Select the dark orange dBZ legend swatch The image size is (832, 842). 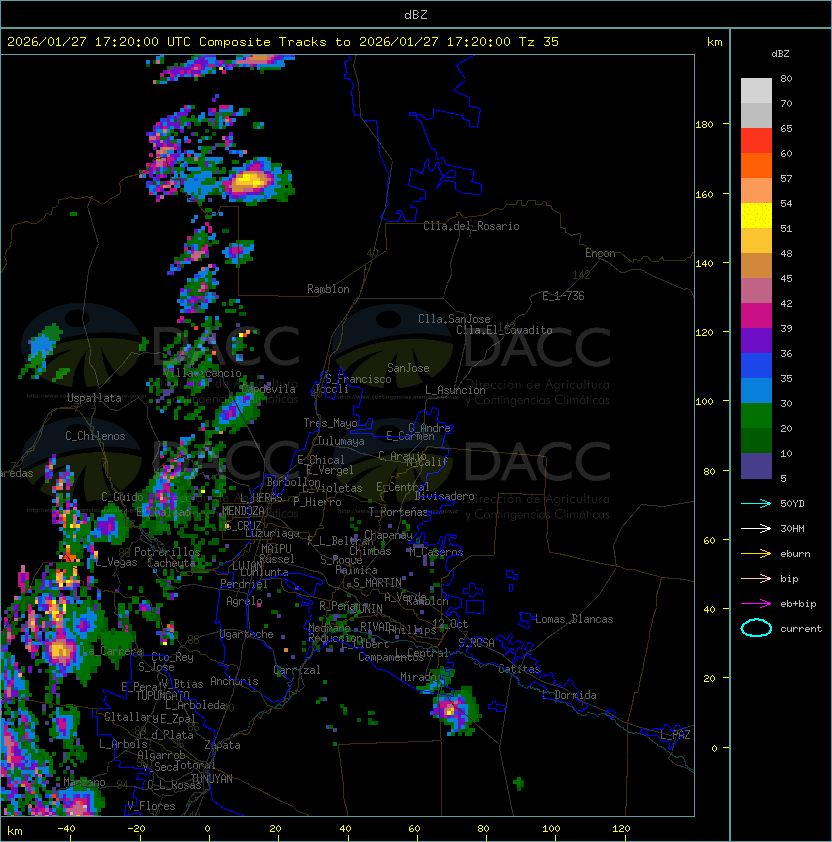tap(756, 165)
